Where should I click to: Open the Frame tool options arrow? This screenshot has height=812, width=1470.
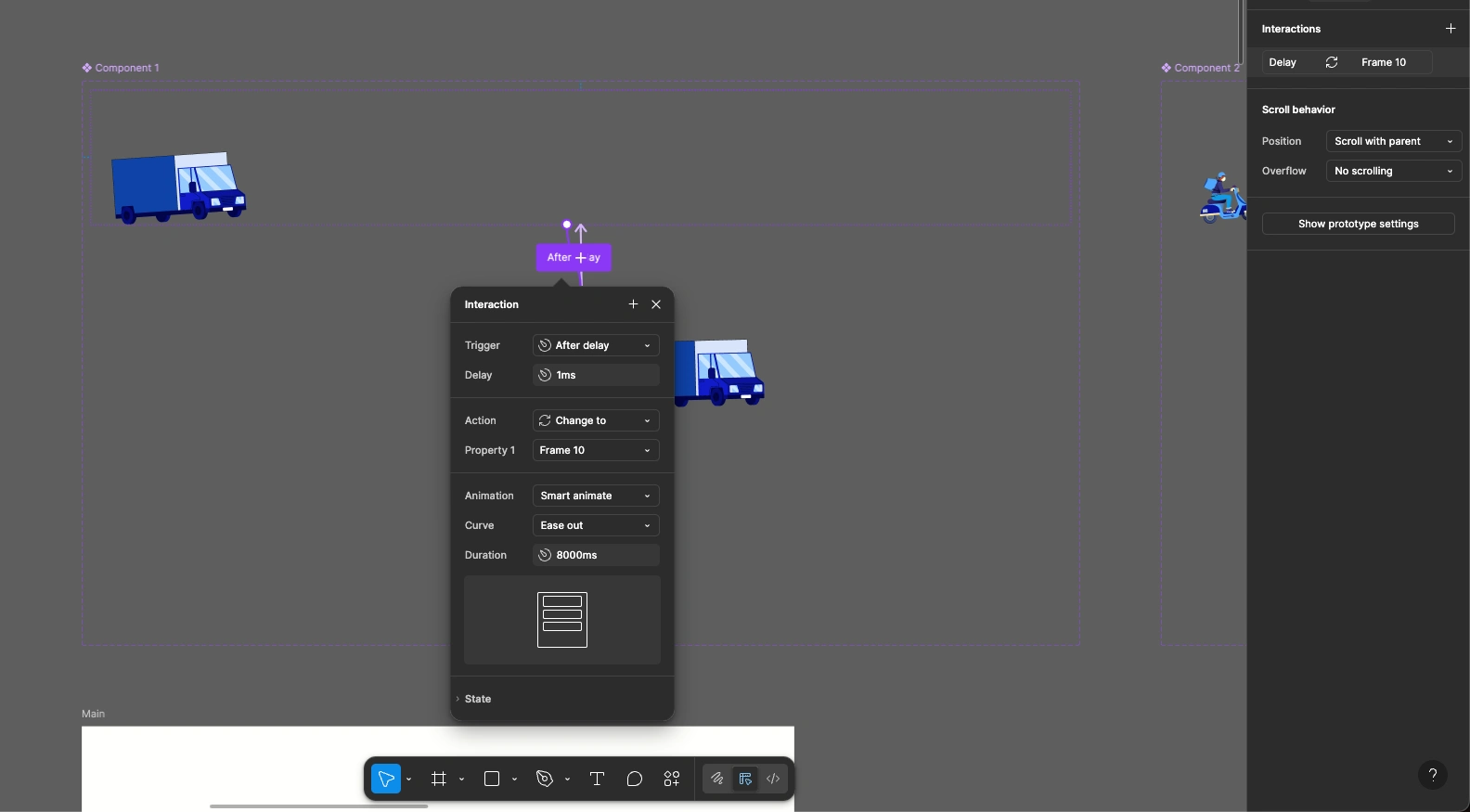pos(462,780)
